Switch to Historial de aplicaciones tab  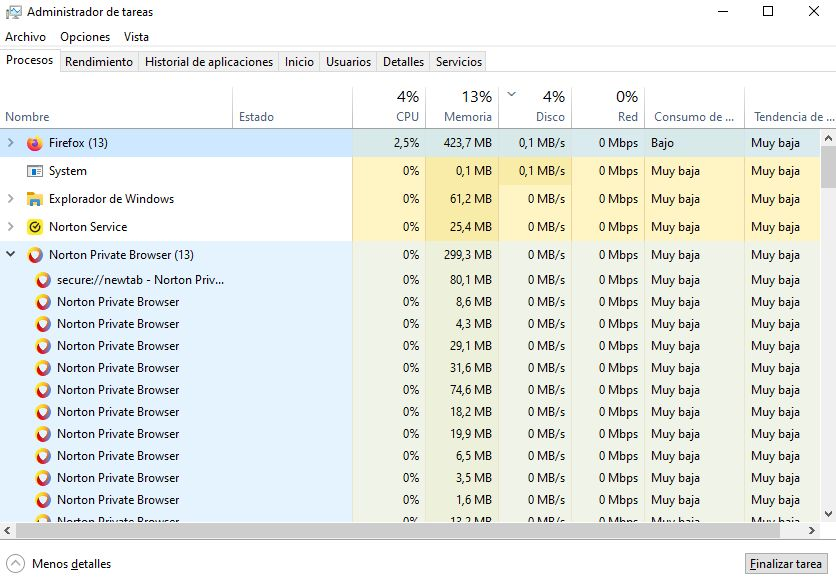pyautogui.click(x=209, y=62)
